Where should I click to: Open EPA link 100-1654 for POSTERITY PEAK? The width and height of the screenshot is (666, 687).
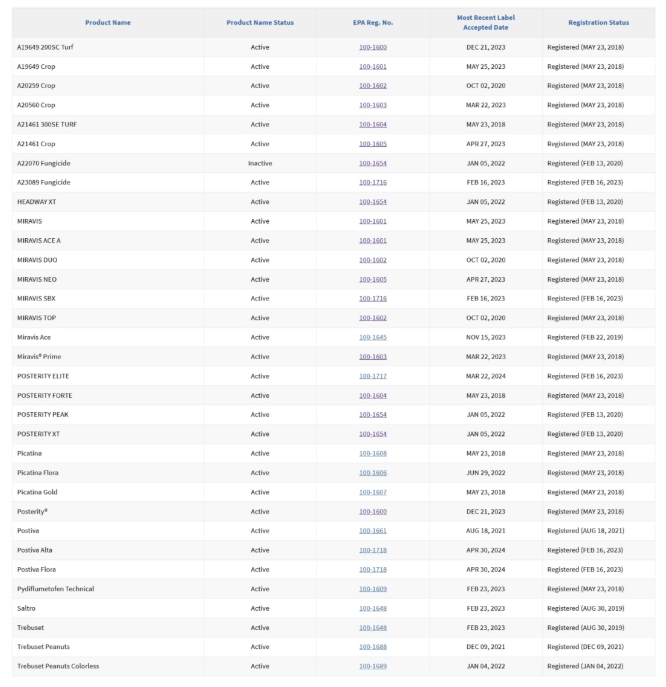pos(373,414)
